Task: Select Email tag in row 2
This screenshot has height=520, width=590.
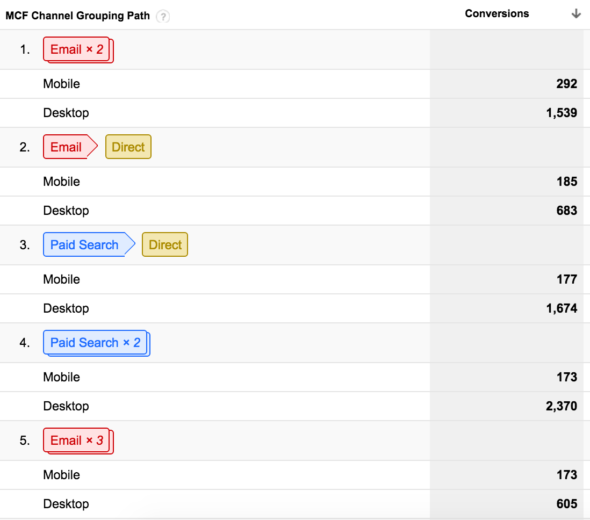Action: pyautogui.click(x=70, y=147)
